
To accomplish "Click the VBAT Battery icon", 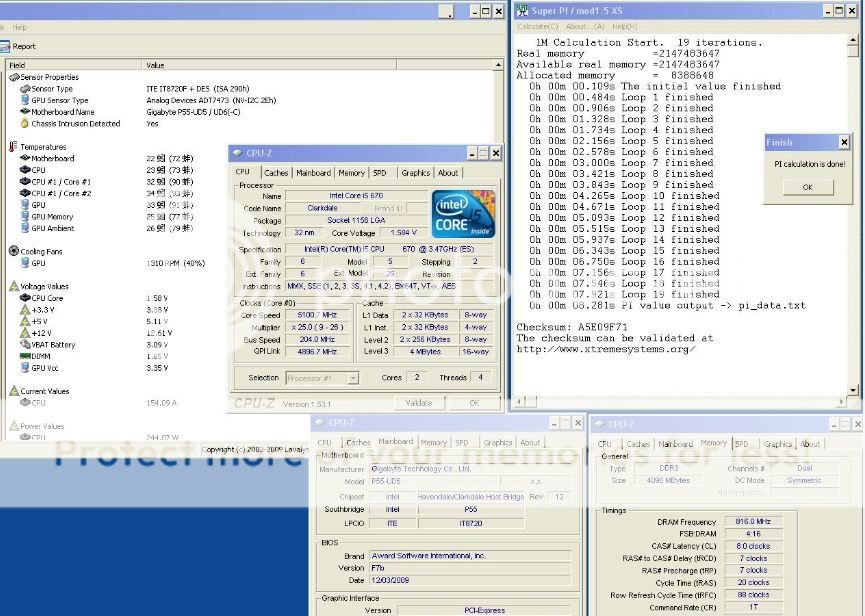I will click(25, 344).
